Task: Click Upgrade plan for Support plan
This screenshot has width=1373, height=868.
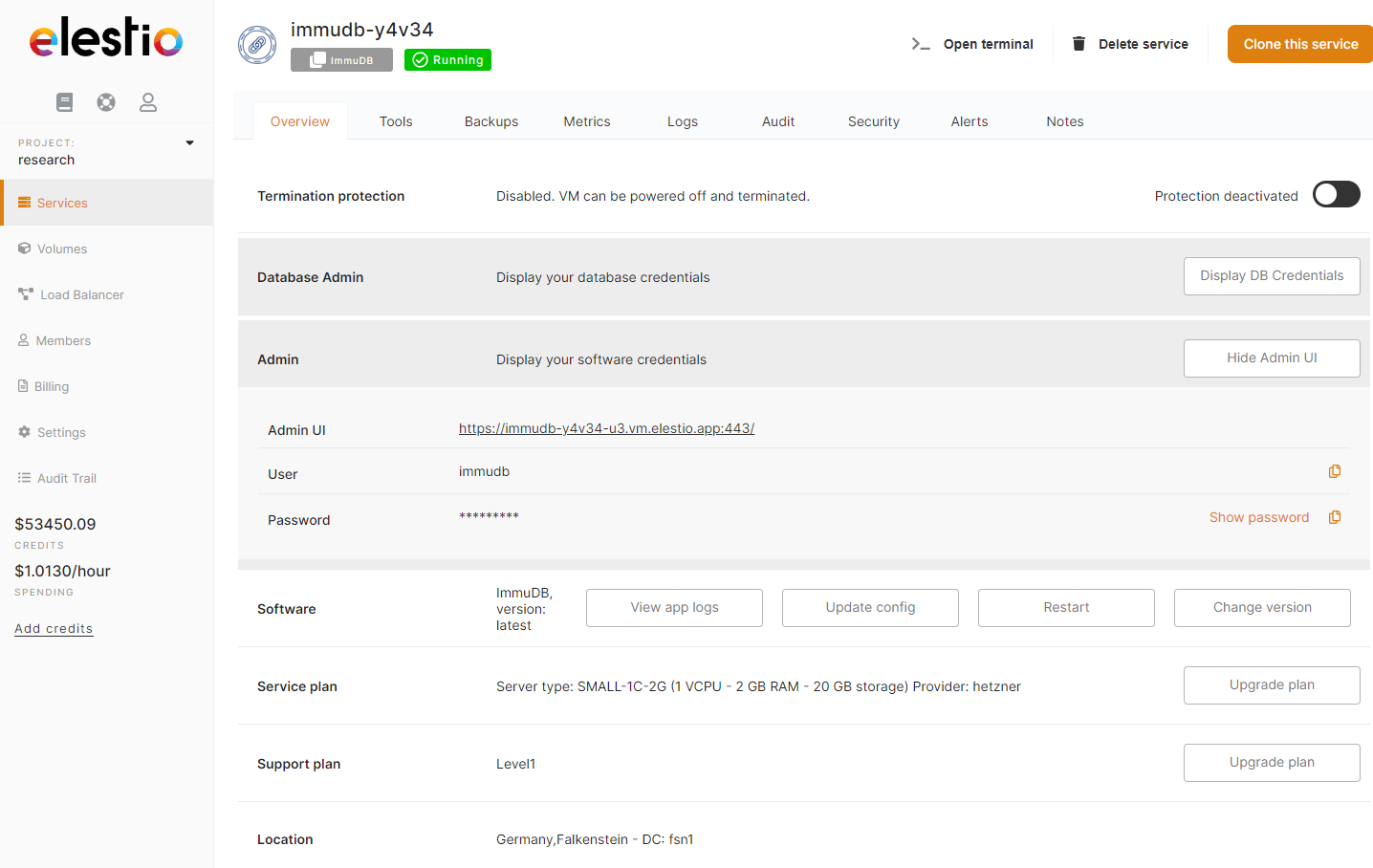Action: click(x=1272, y=763)
